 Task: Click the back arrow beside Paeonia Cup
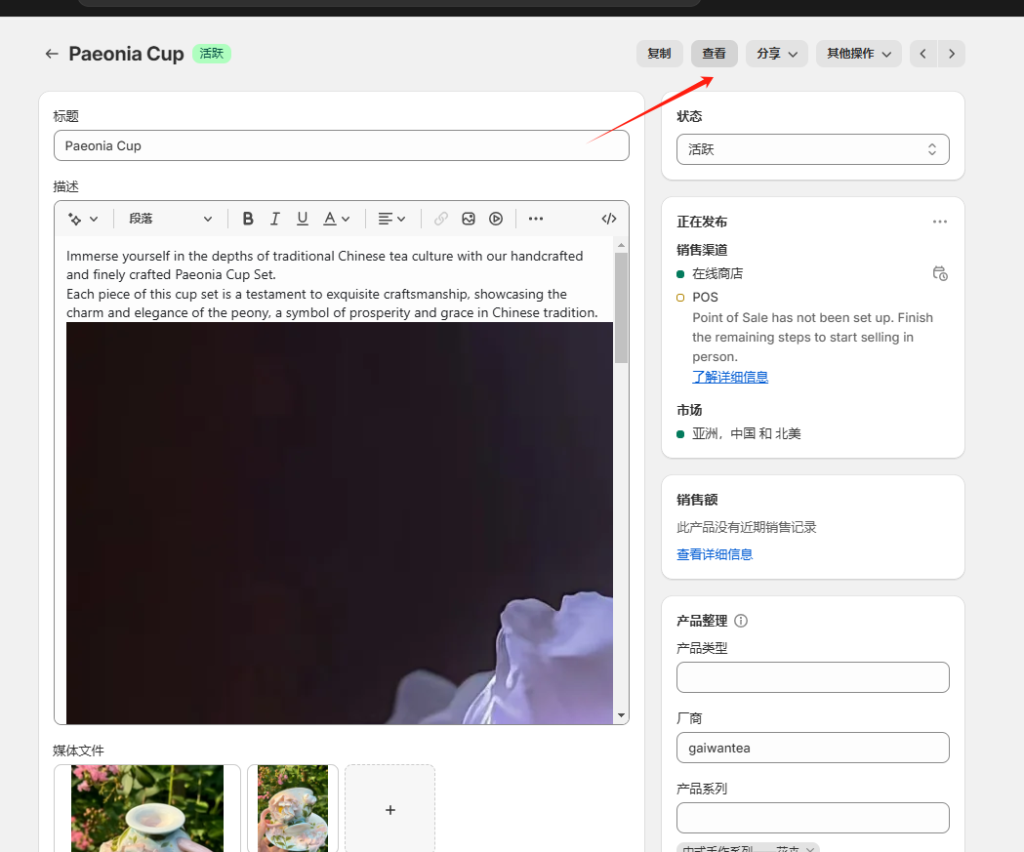[52, 54]
